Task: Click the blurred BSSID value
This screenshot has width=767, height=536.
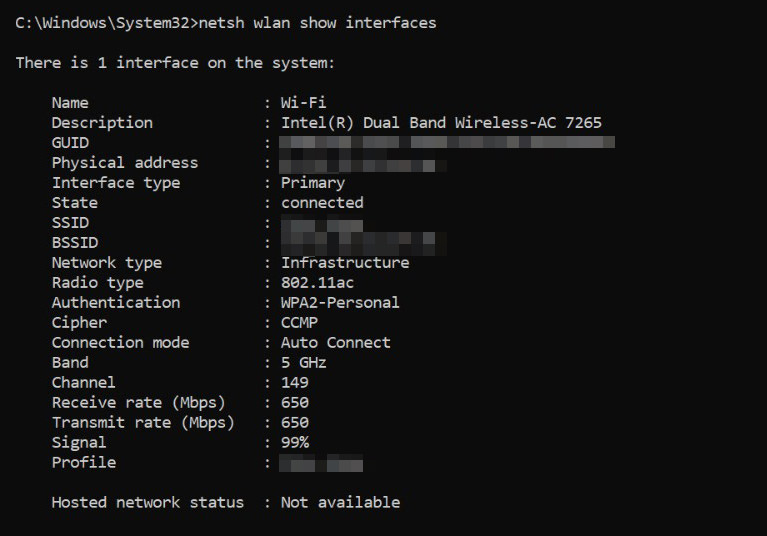Action: pos(362,244)
